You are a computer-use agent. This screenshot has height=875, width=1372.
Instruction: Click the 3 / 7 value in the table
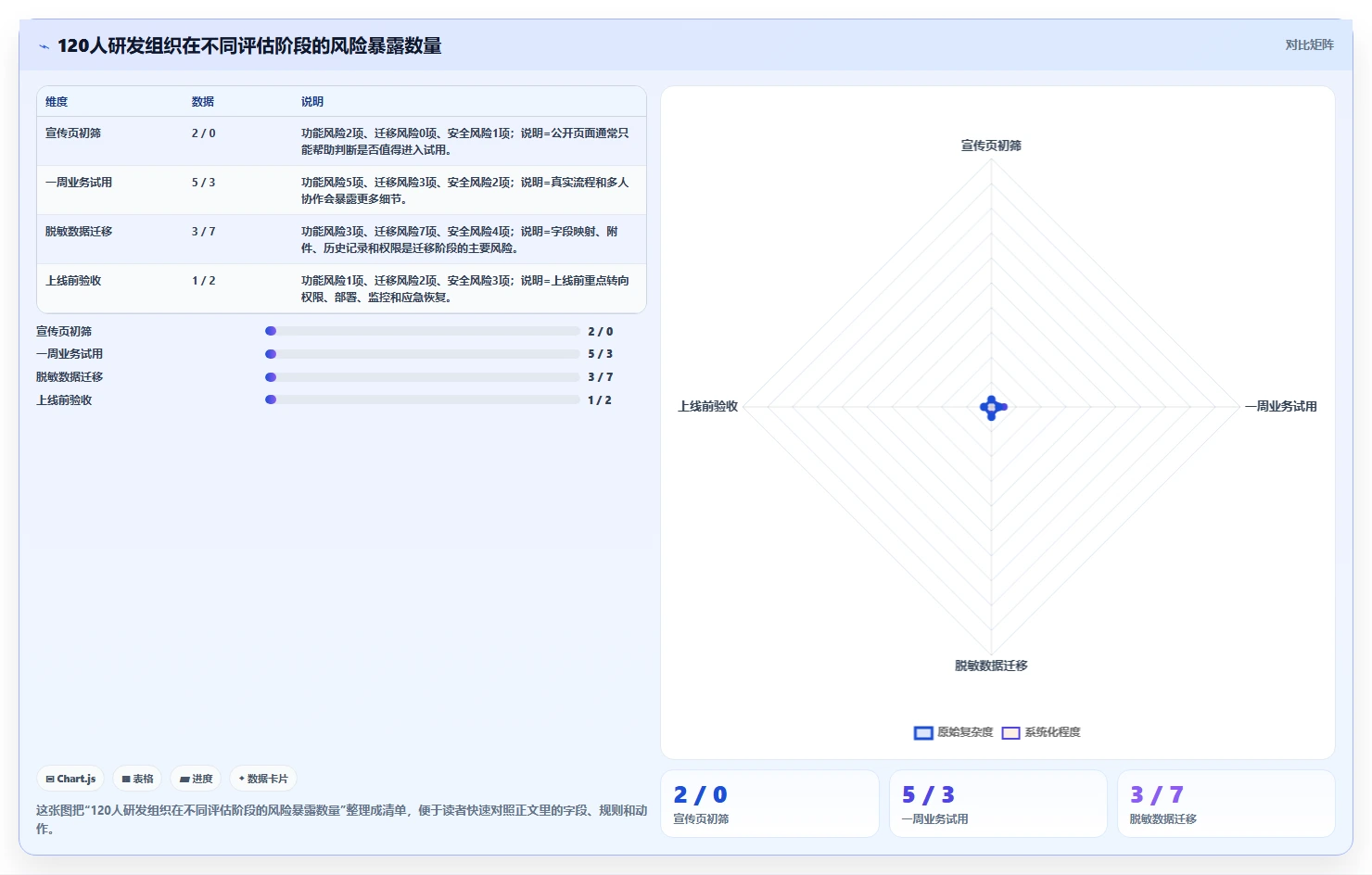pos(203,232)
